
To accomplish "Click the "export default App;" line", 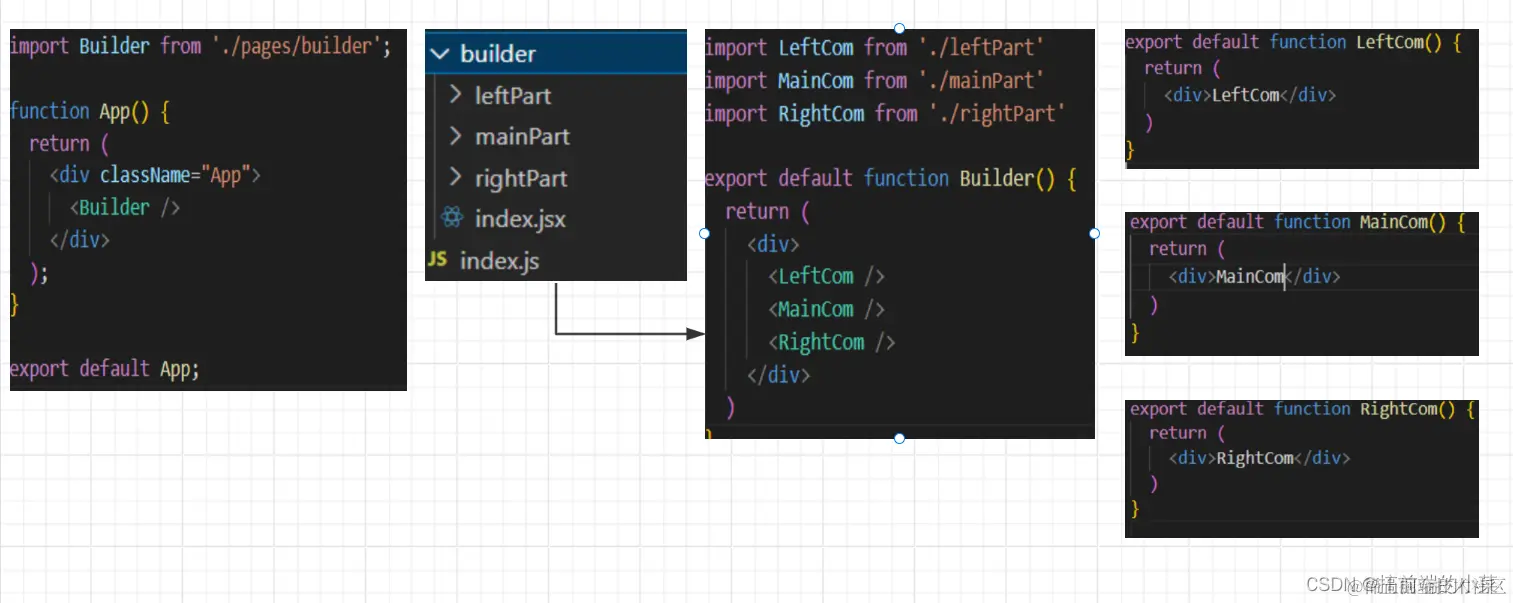I will pos(105,368).
